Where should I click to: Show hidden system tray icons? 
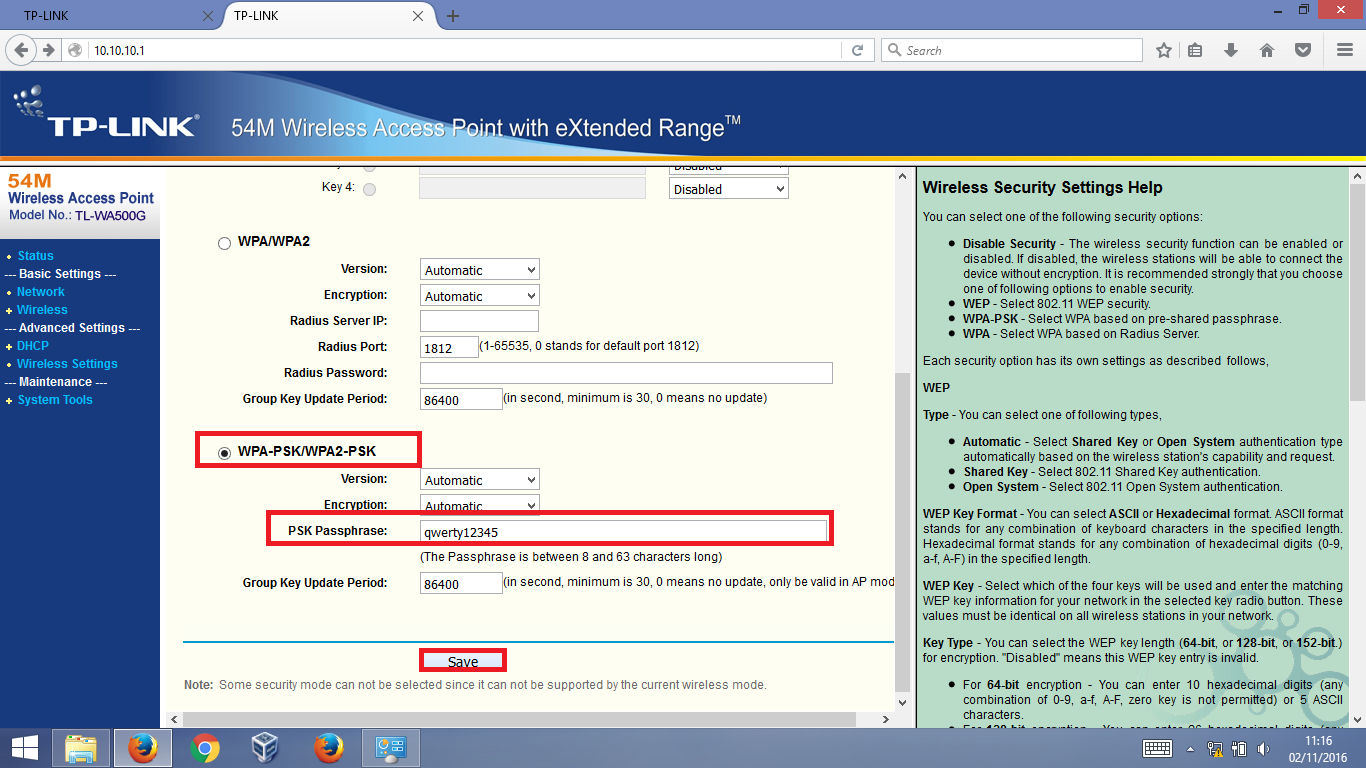(1190, 748)
